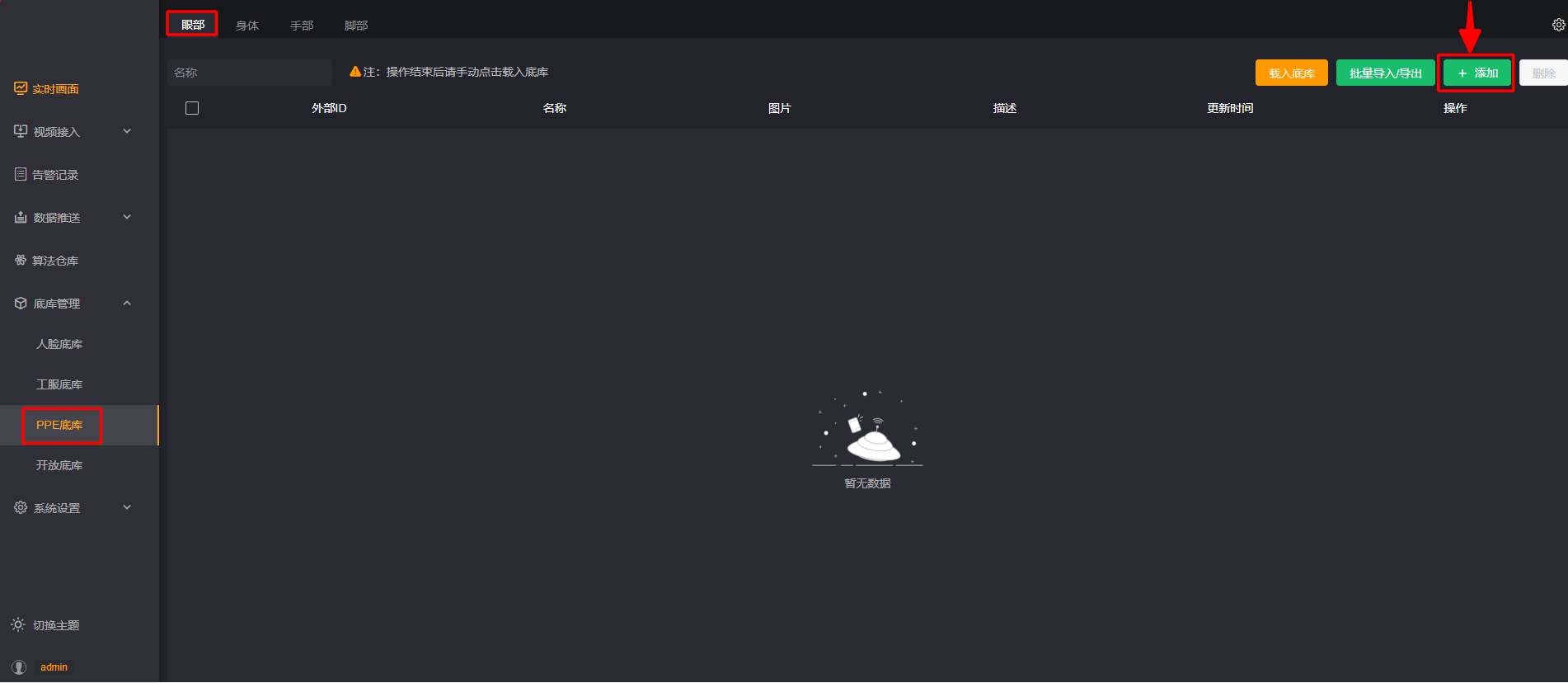Switch to the 身体 tab
This screenshot has width=1568, height=683.
point(247,26)
